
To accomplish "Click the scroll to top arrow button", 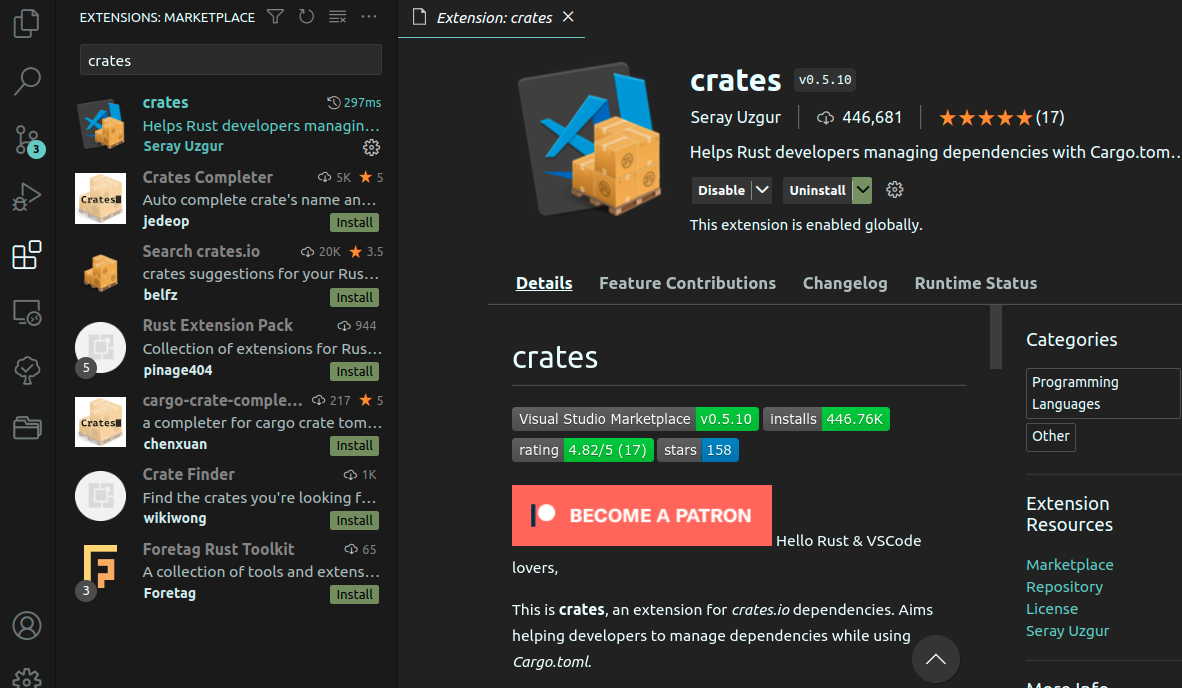I will pyautogui.click(x=935, y=659).
